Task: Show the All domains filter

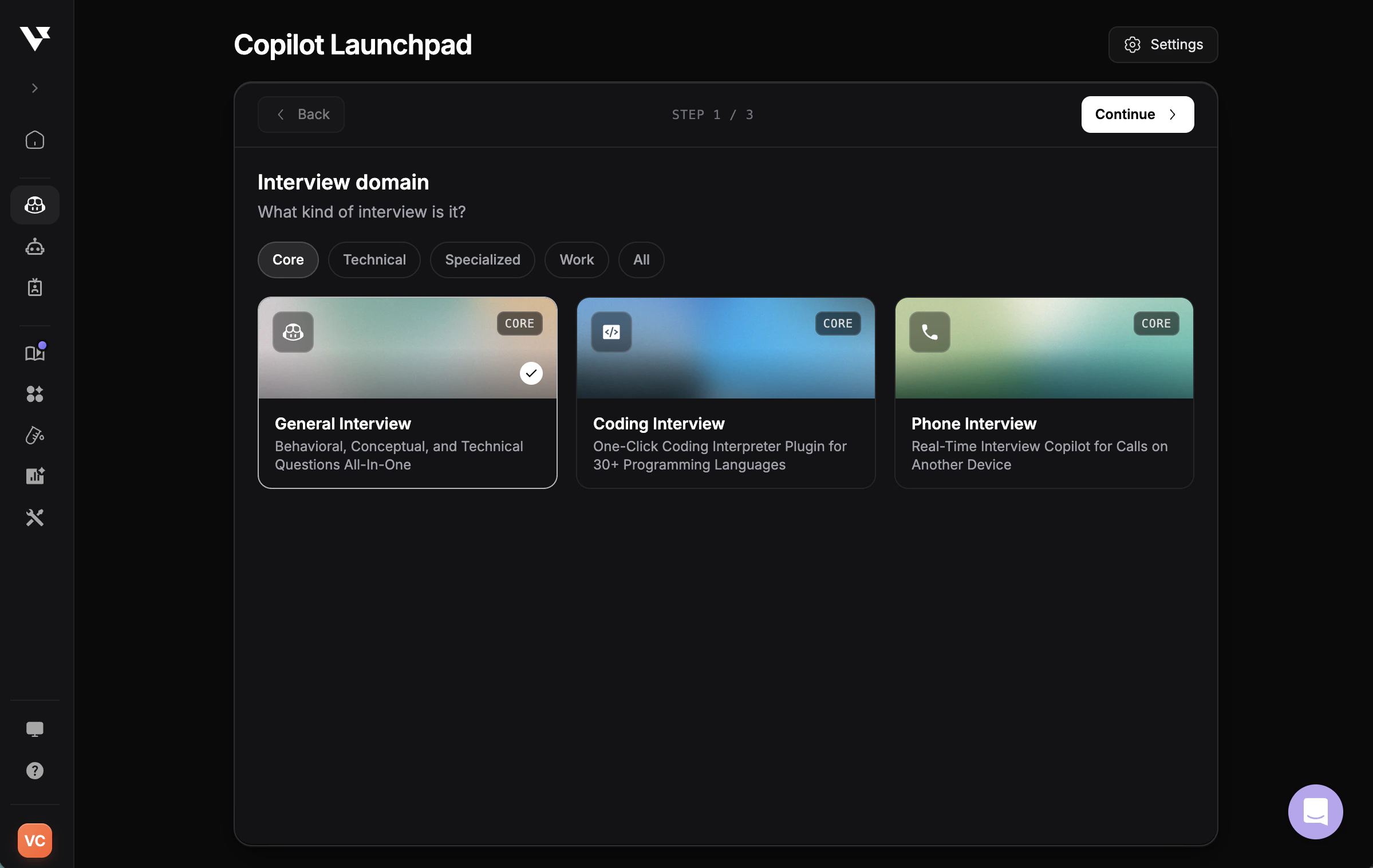Action: point(641,260)
